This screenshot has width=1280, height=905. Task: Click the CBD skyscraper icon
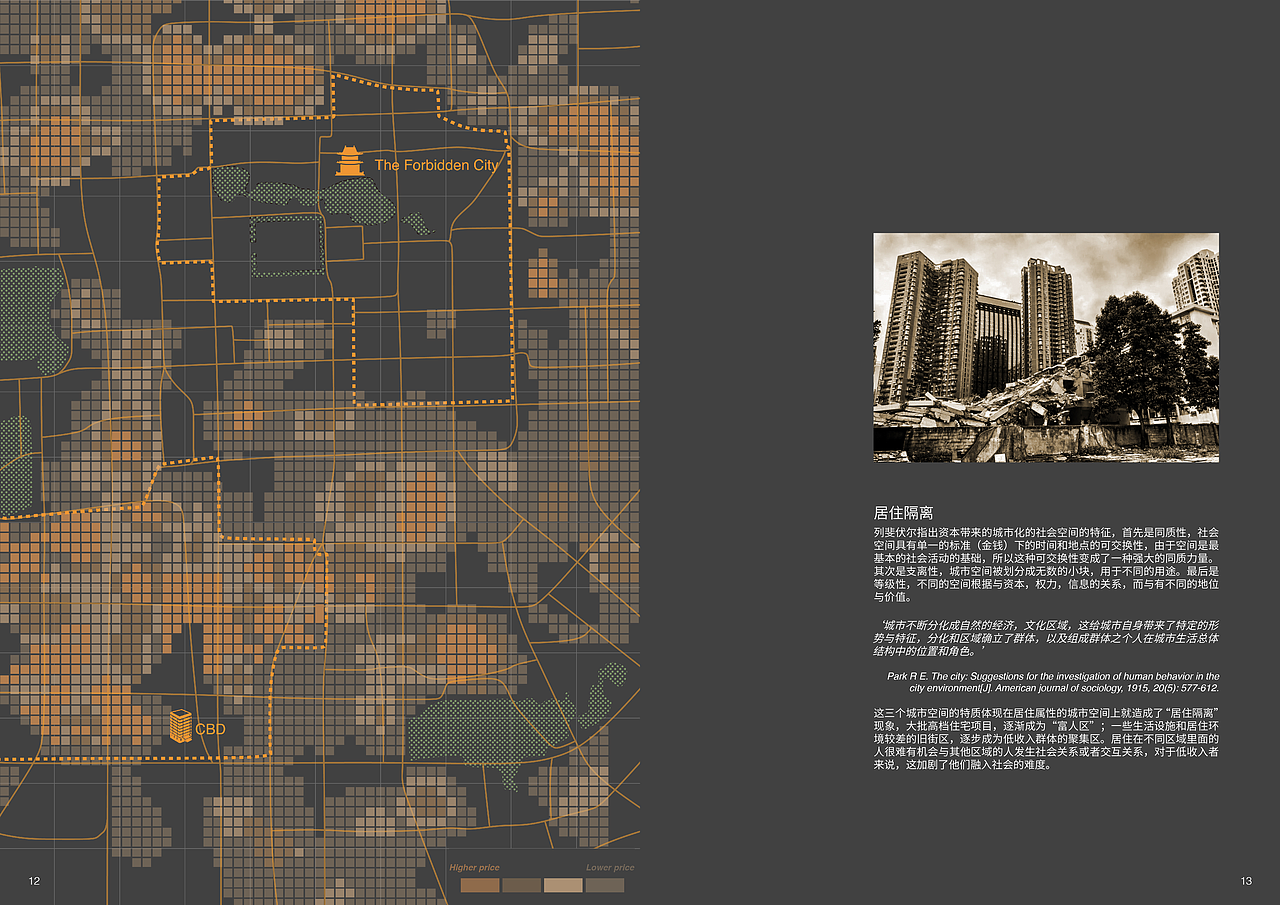(180, 726)
